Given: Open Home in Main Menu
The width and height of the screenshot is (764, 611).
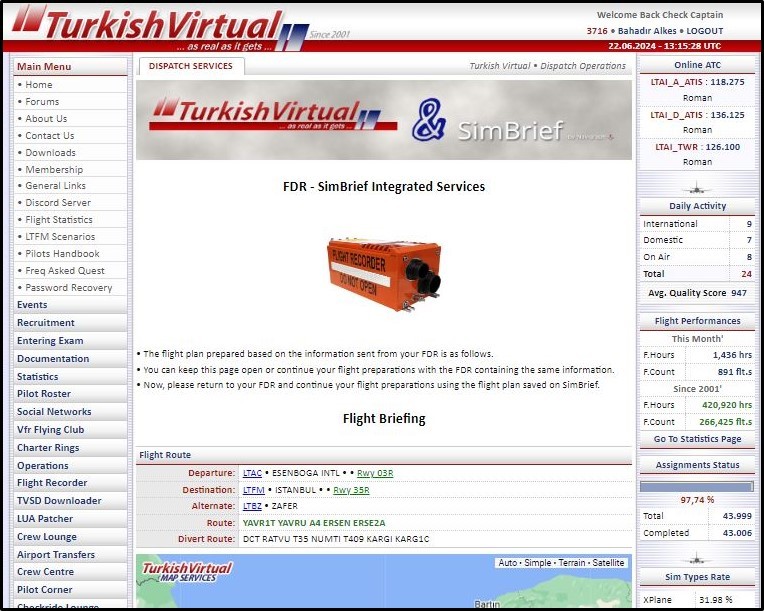Looking at the screenshot, I should [38, 84].
